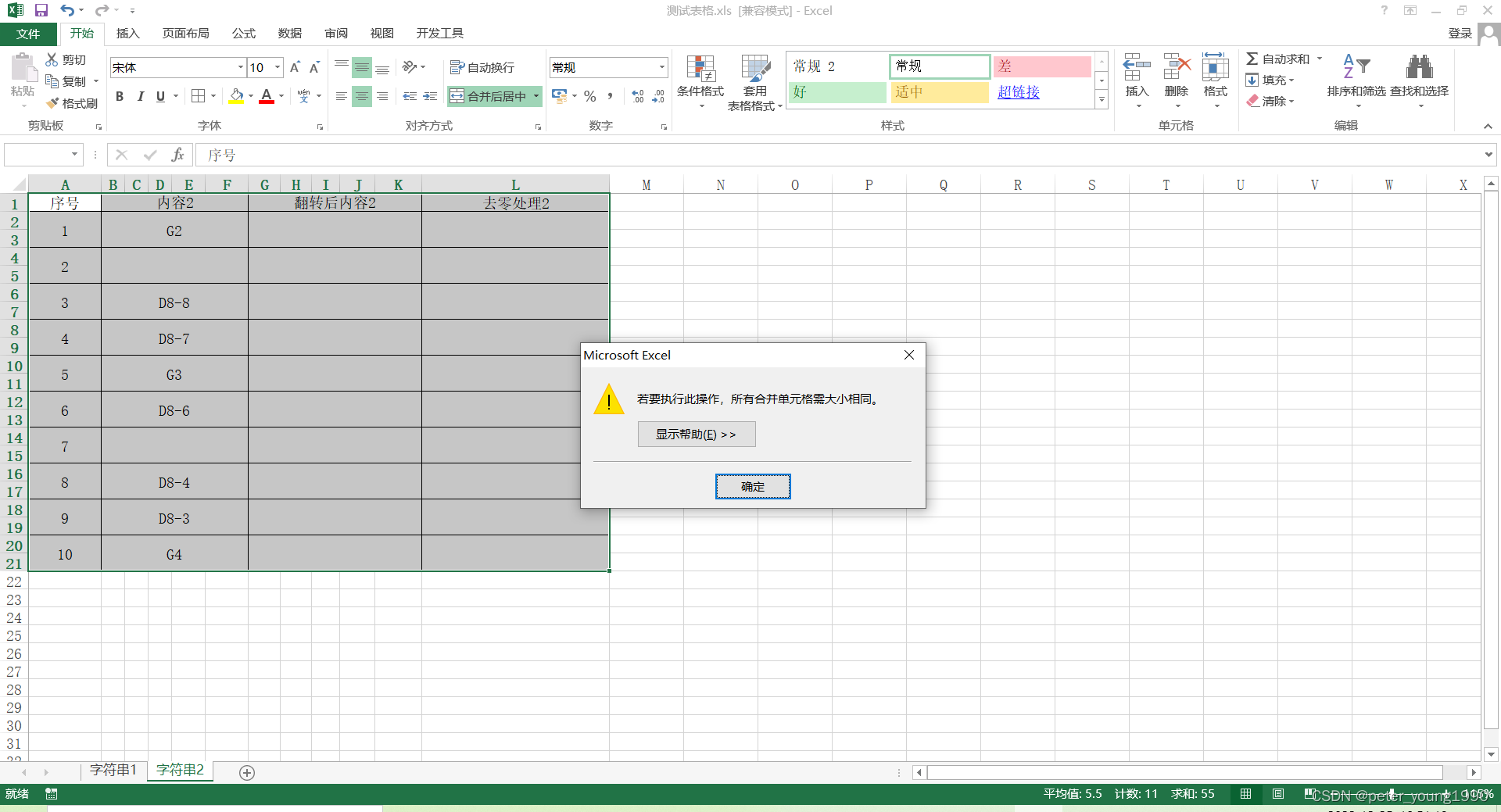Viewport: 1501px width, 812px height.
Task: Click the Save icon in quick access toolbar
Action: [x=41, y=10]
